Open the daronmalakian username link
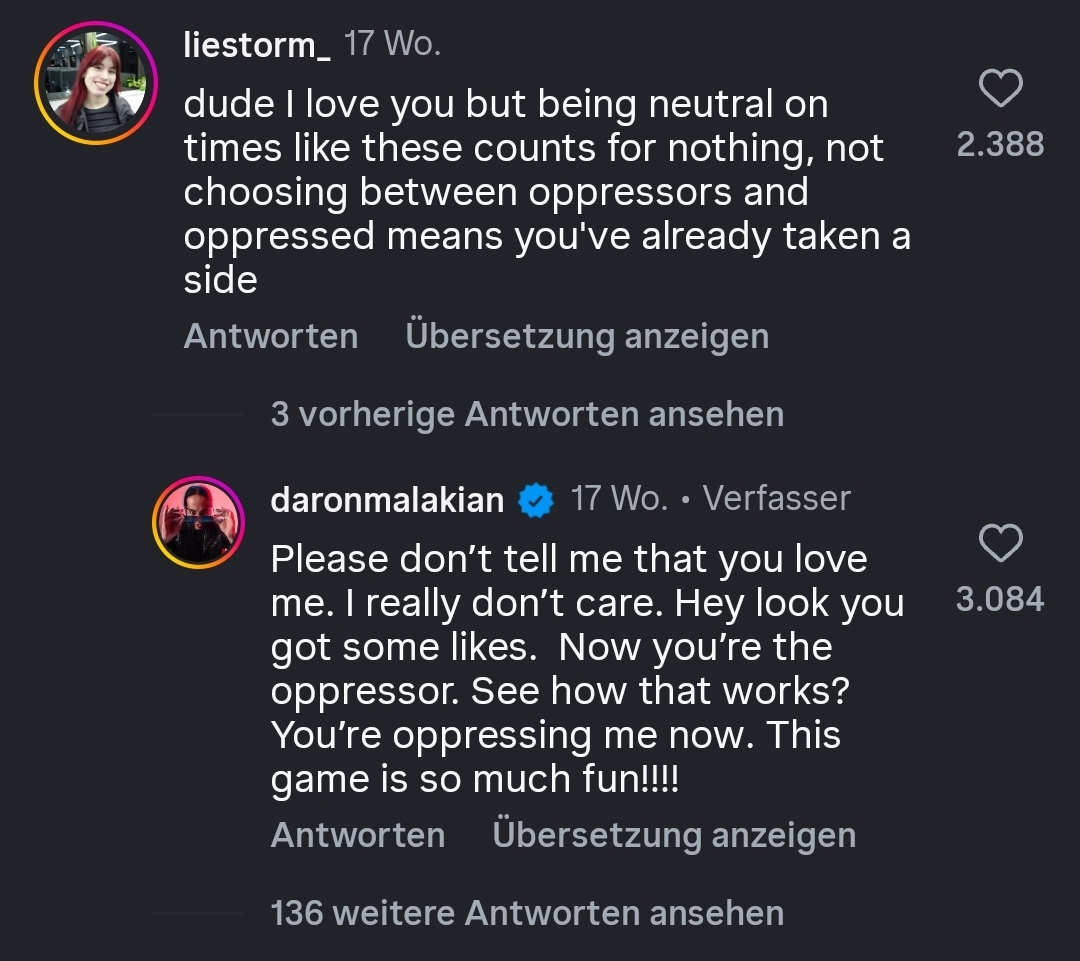The height and width of the screenshot is (961, 1080). [387, 499]
